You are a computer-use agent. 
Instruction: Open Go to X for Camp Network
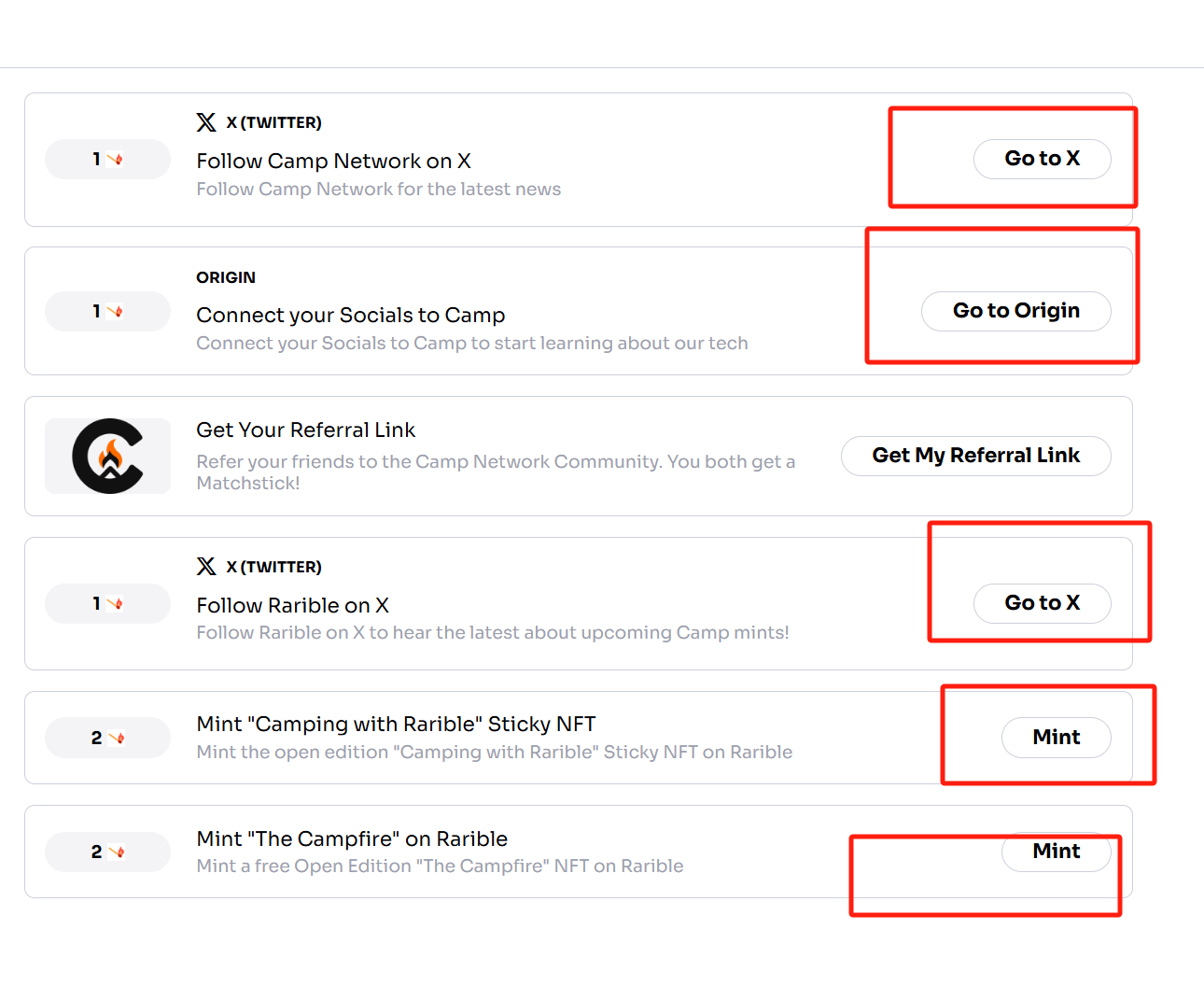1043,159
